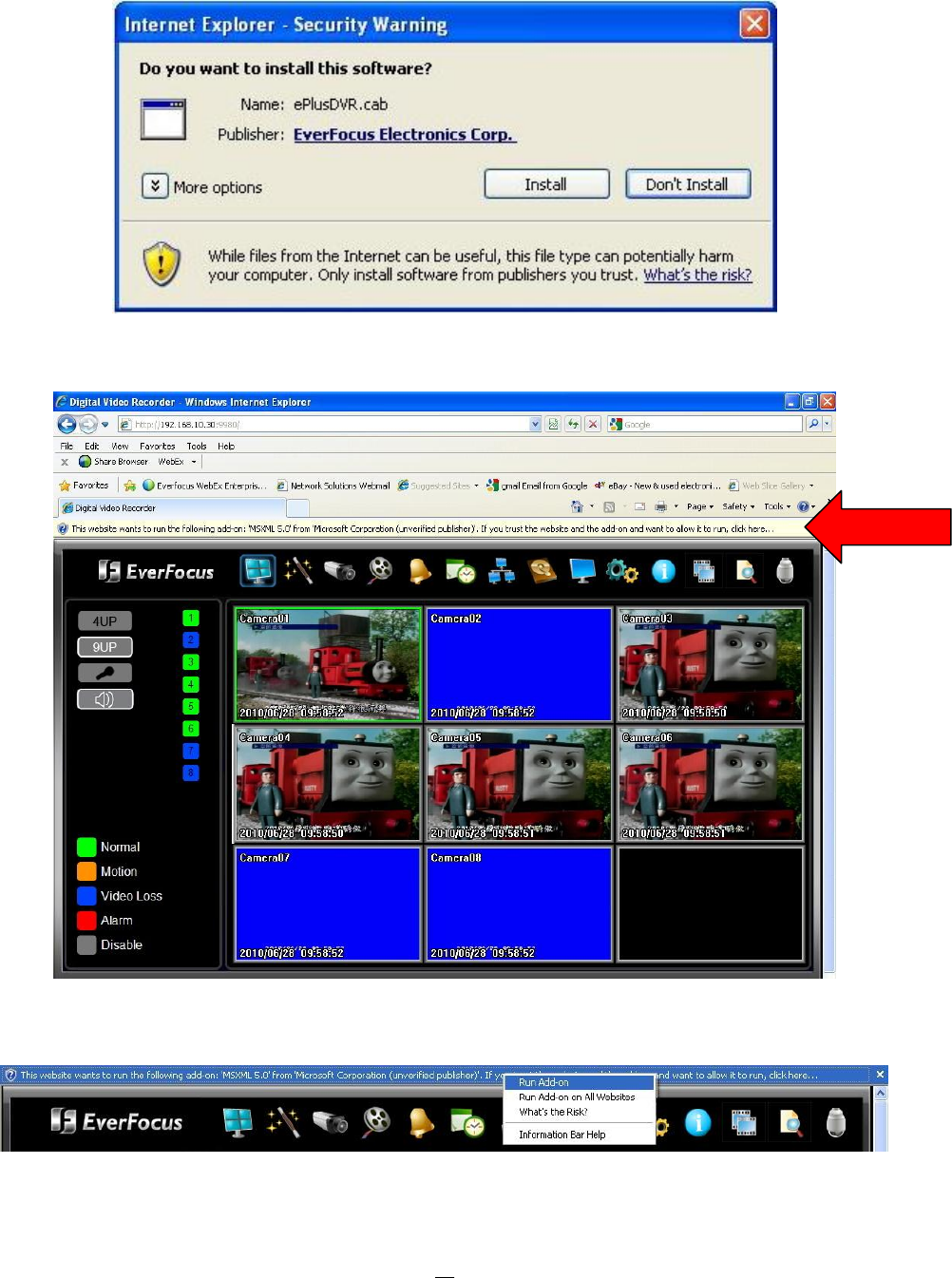Open Network Solutions Webmail favorite
Viewport: 952px width, 1278px height.
[x=333, y=486]
